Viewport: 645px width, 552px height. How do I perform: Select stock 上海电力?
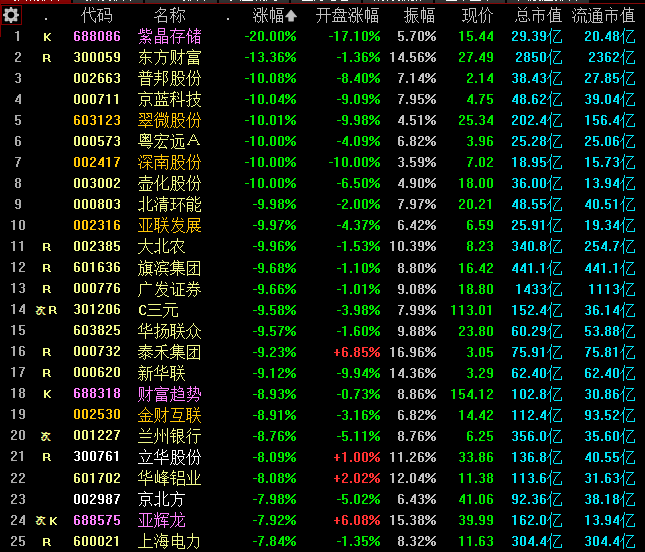(169, 541)
